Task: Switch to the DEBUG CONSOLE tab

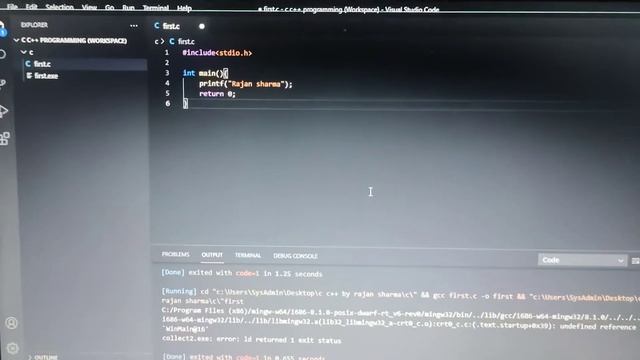Action: click(x=295, y=256)
